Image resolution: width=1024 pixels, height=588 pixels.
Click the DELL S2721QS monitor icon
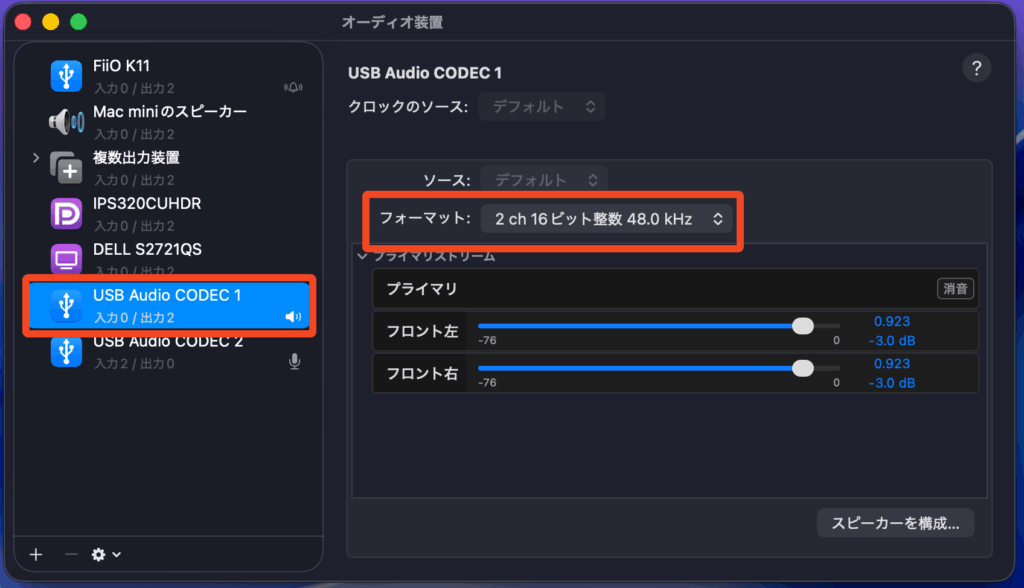coord(66,260)
